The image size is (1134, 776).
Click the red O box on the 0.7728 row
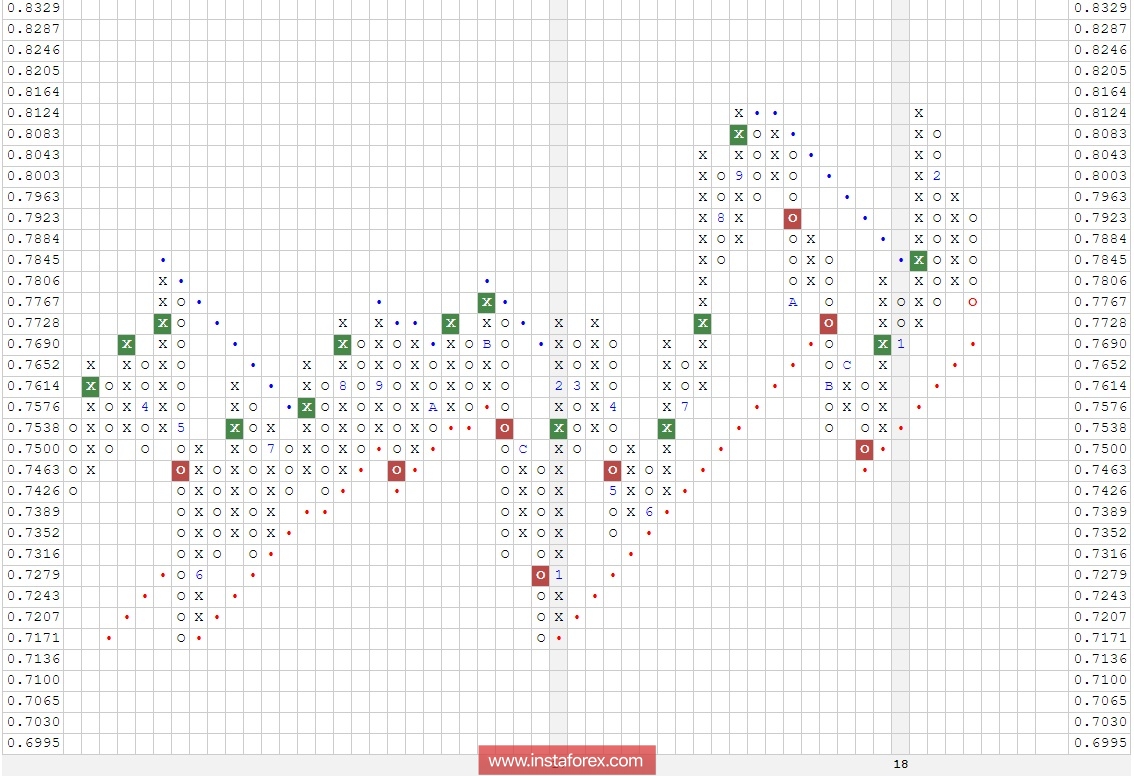829,323
